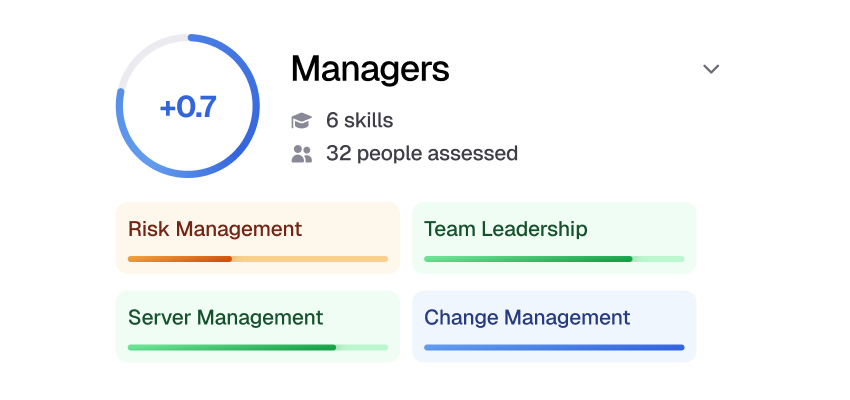This screenshot has width=850, height=400.
Task: Click the Server Management label text
Action: (x=226, y=318)
